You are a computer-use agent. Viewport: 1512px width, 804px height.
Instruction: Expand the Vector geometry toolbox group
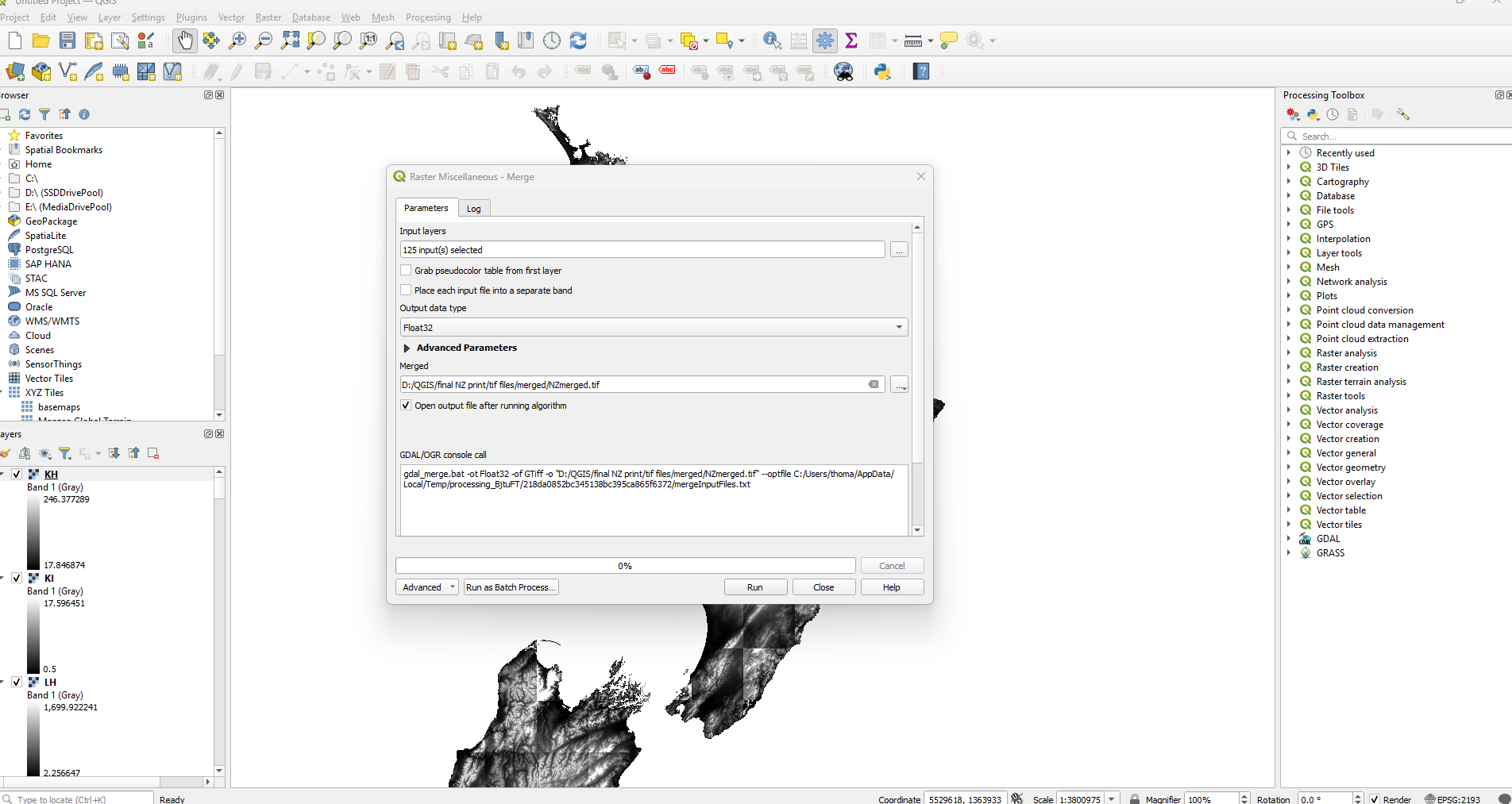1288,467
